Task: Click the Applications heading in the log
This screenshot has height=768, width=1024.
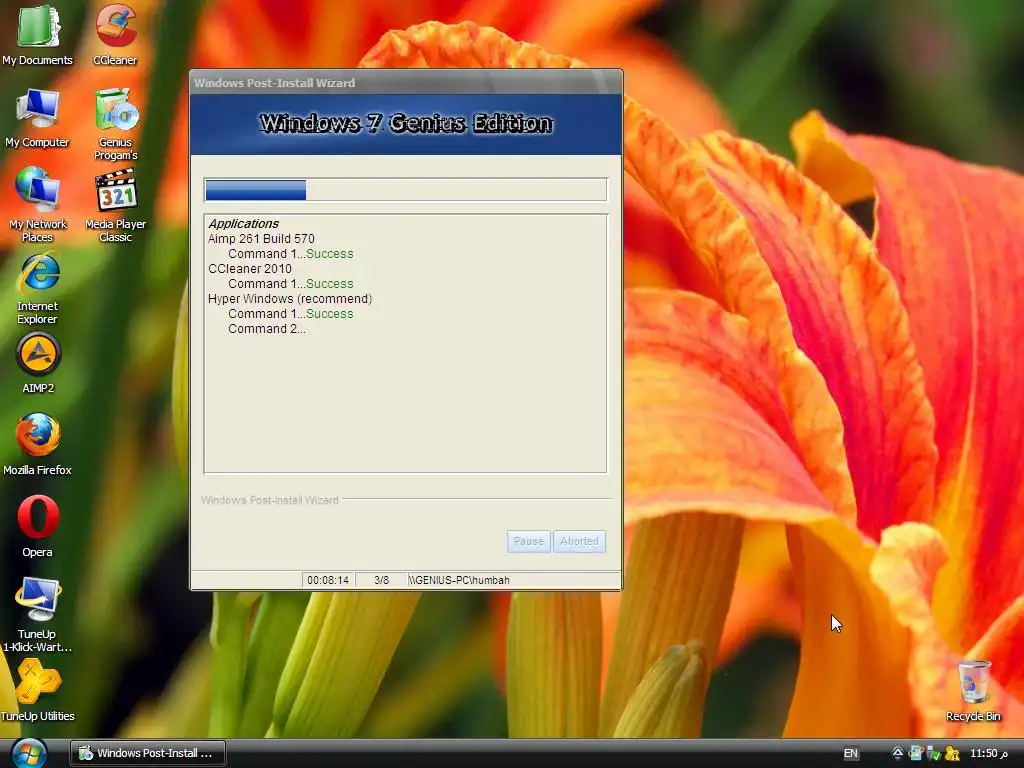Action: coord(244,223)
